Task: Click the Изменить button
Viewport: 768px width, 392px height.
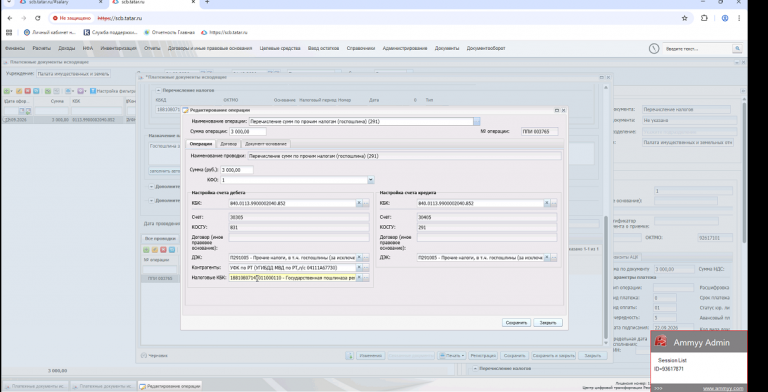Action: pos(370,356)
